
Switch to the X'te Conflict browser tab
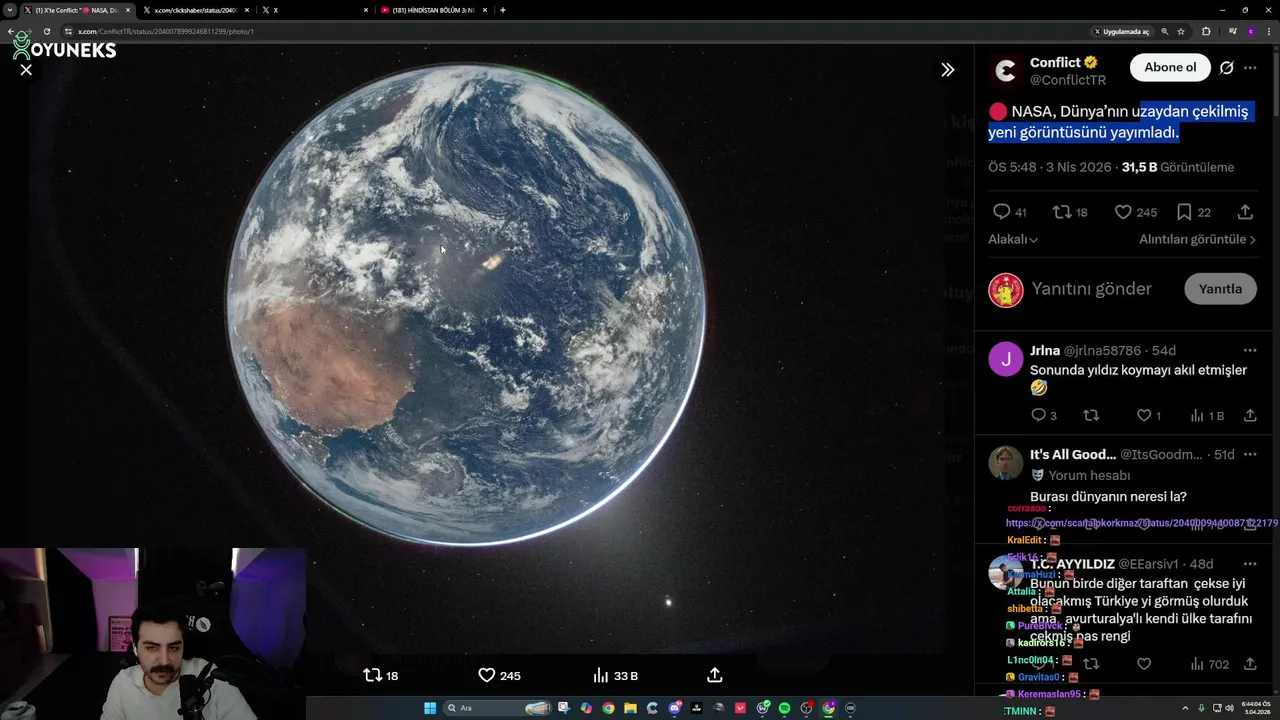pos(76,10)
